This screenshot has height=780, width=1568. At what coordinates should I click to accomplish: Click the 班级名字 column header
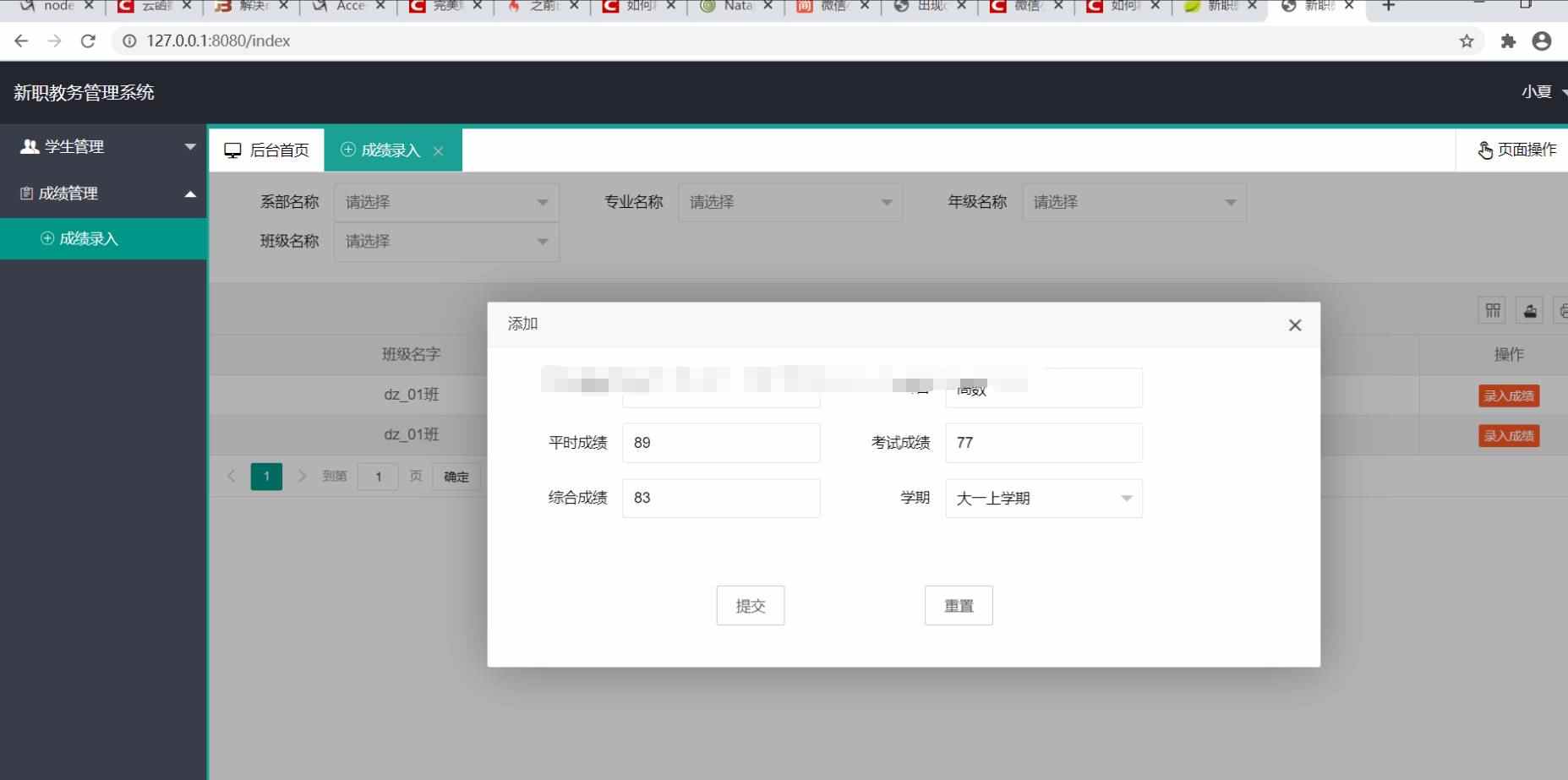click(x=411, y=355)
